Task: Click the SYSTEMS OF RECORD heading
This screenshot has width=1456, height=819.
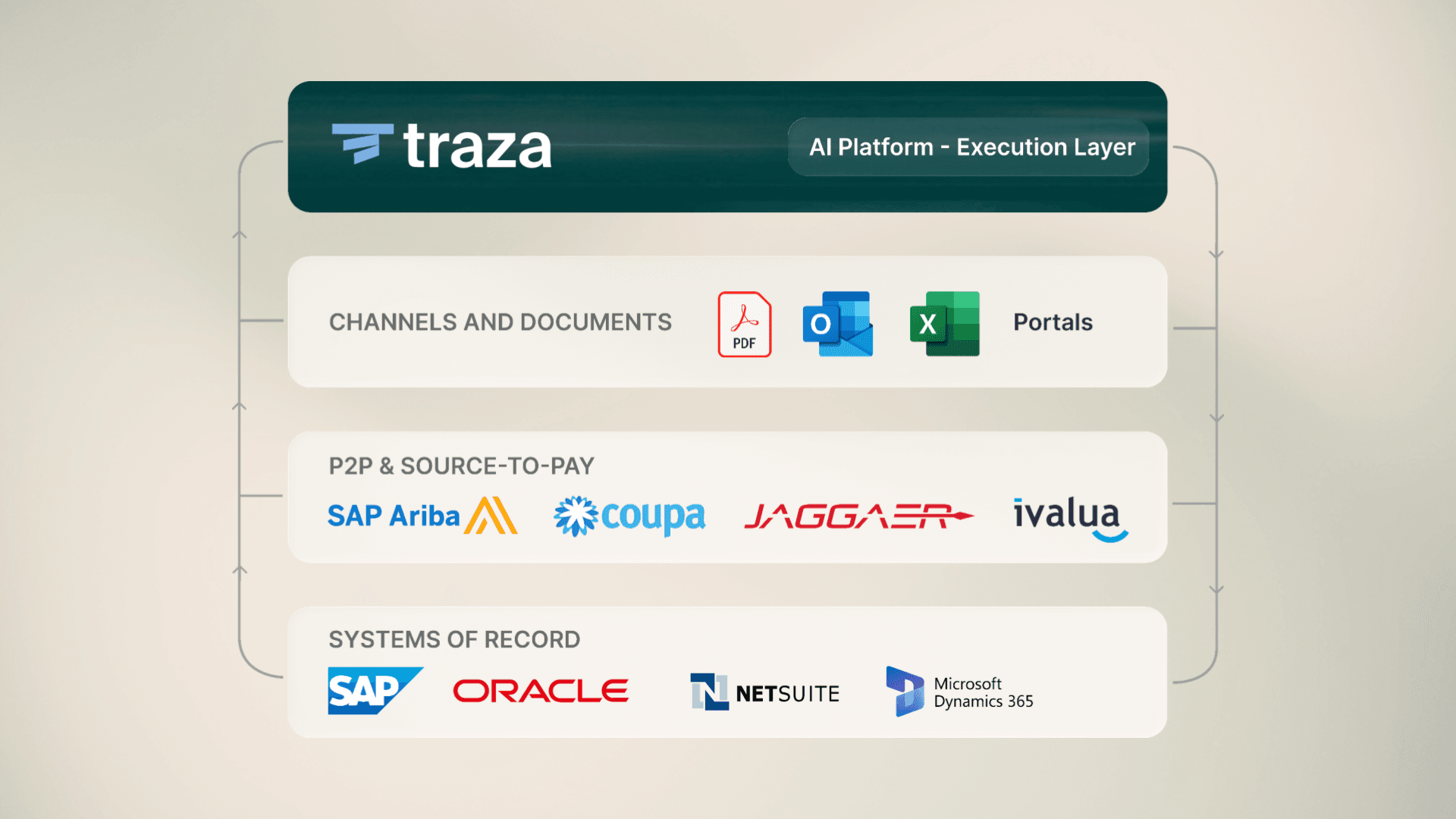Action: 454,639
